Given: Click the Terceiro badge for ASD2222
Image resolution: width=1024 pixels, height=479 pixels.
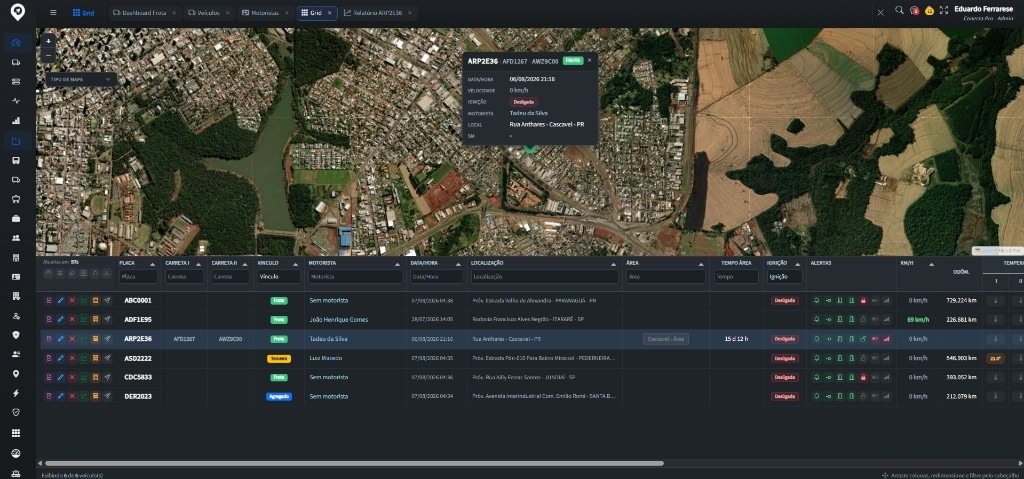Looking at the screenshot, I should 279,358.
